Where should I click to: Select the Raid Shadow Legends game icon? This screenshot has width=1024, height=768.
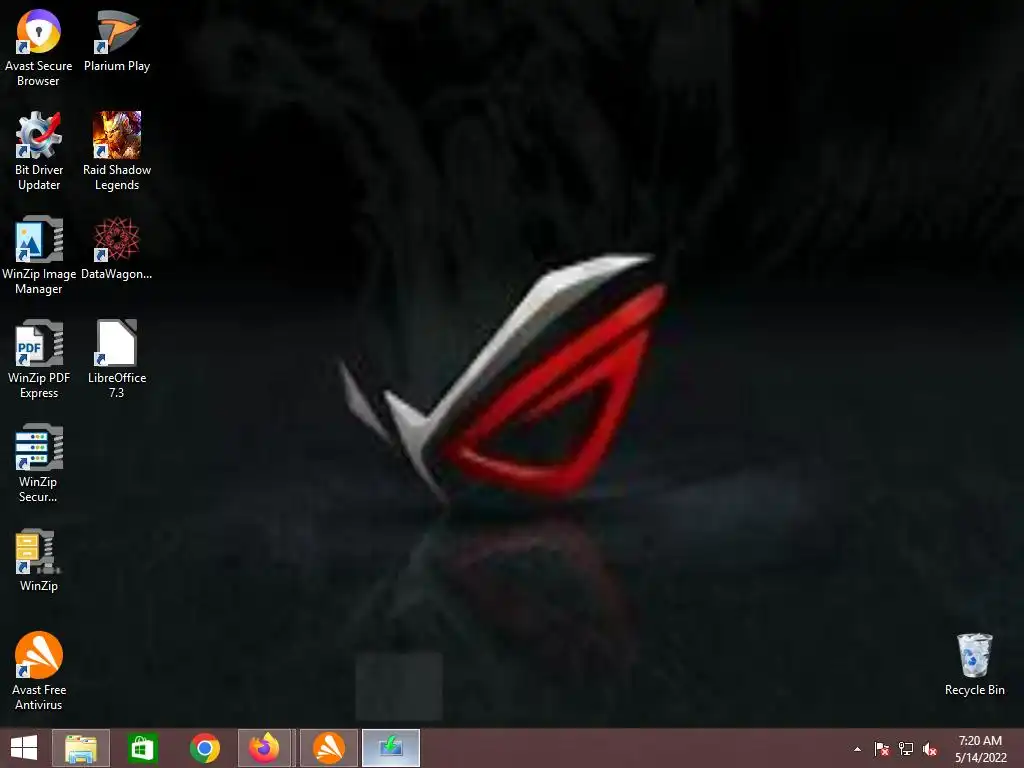coord(117,151)
